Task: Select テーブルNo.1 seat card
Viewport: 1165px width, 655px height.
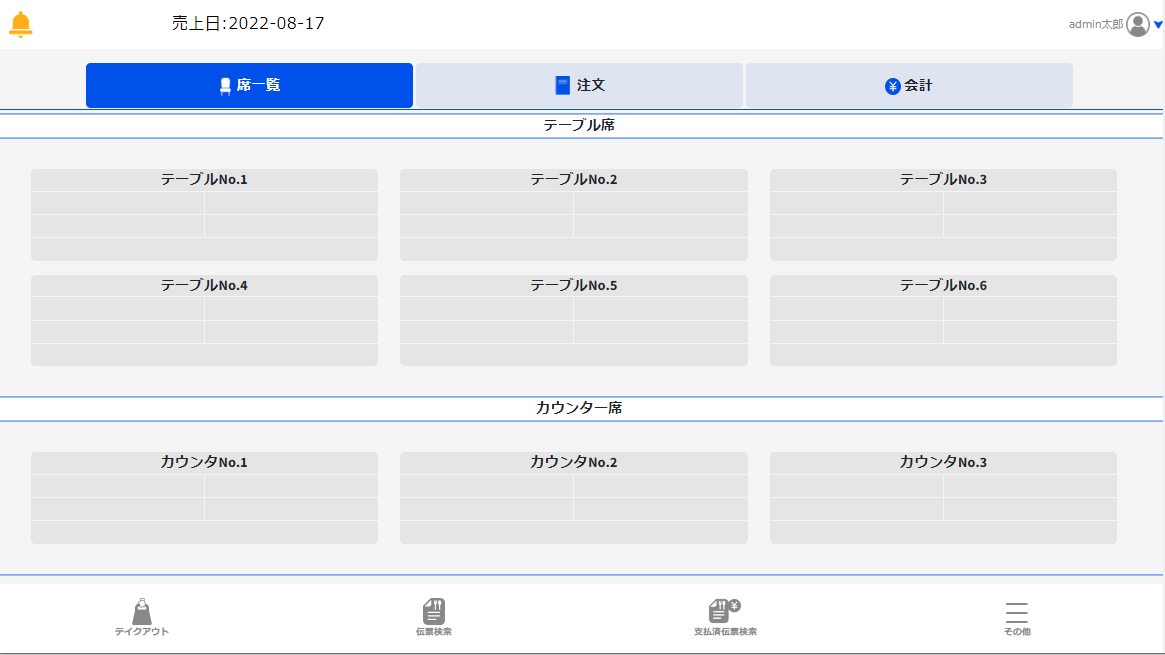Action: pos(204,215)
